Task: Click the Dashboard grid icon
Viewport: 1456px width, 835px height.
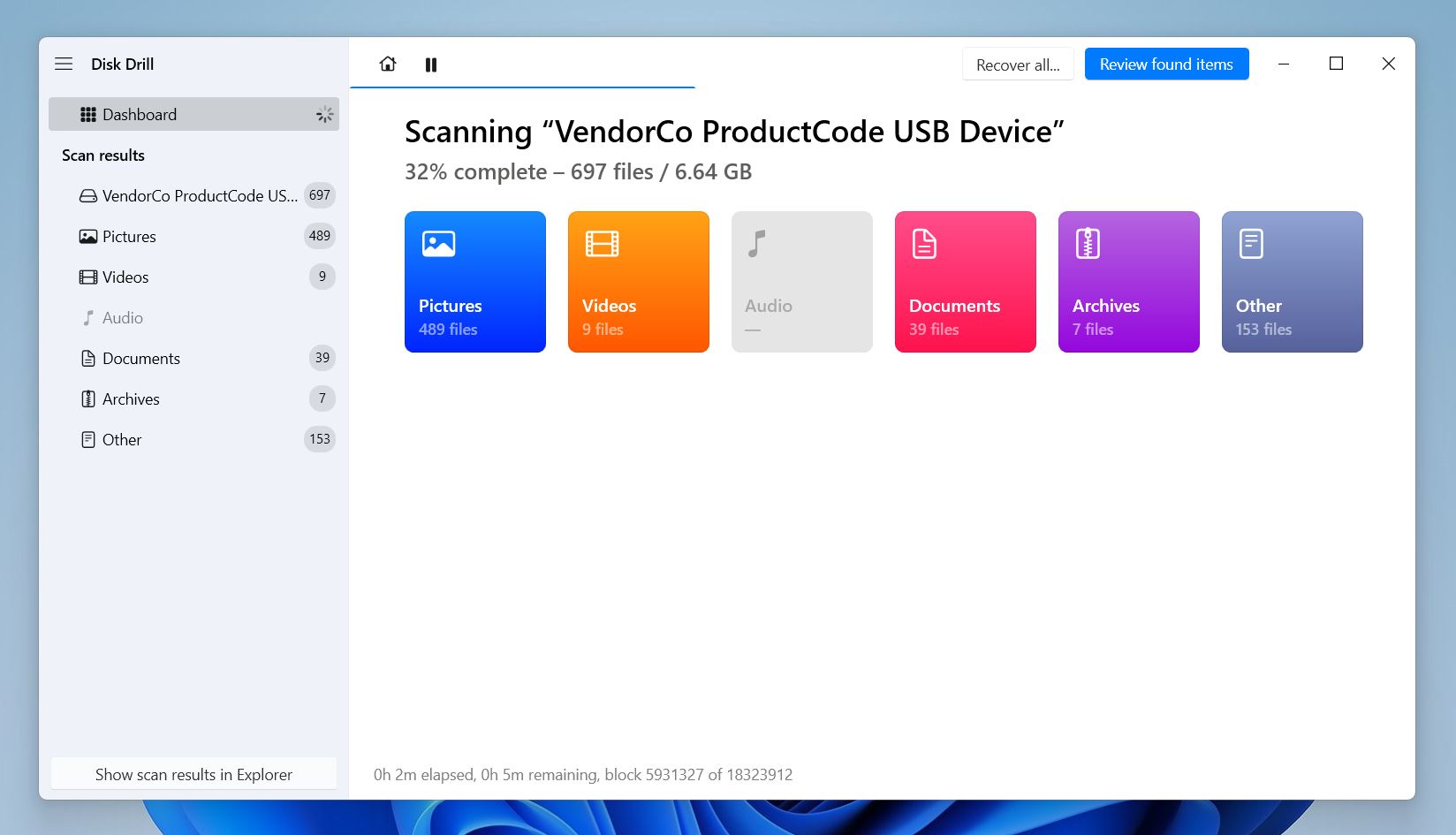Action: (x=88, y=114)
